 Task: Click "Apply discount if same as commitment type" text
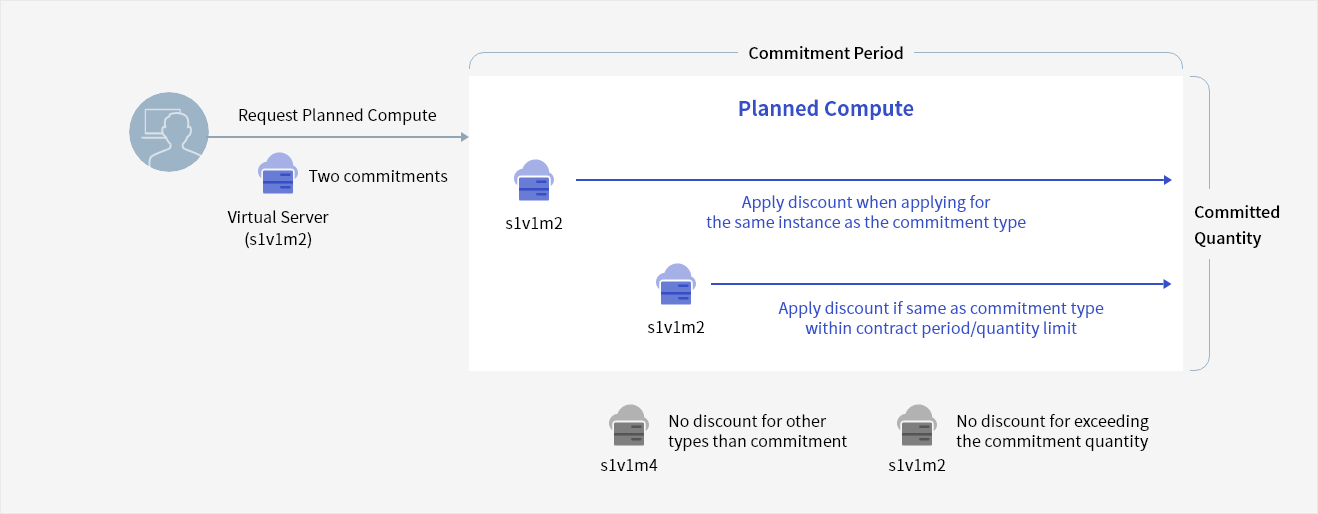pyautogui.click(x=940, y=318)
